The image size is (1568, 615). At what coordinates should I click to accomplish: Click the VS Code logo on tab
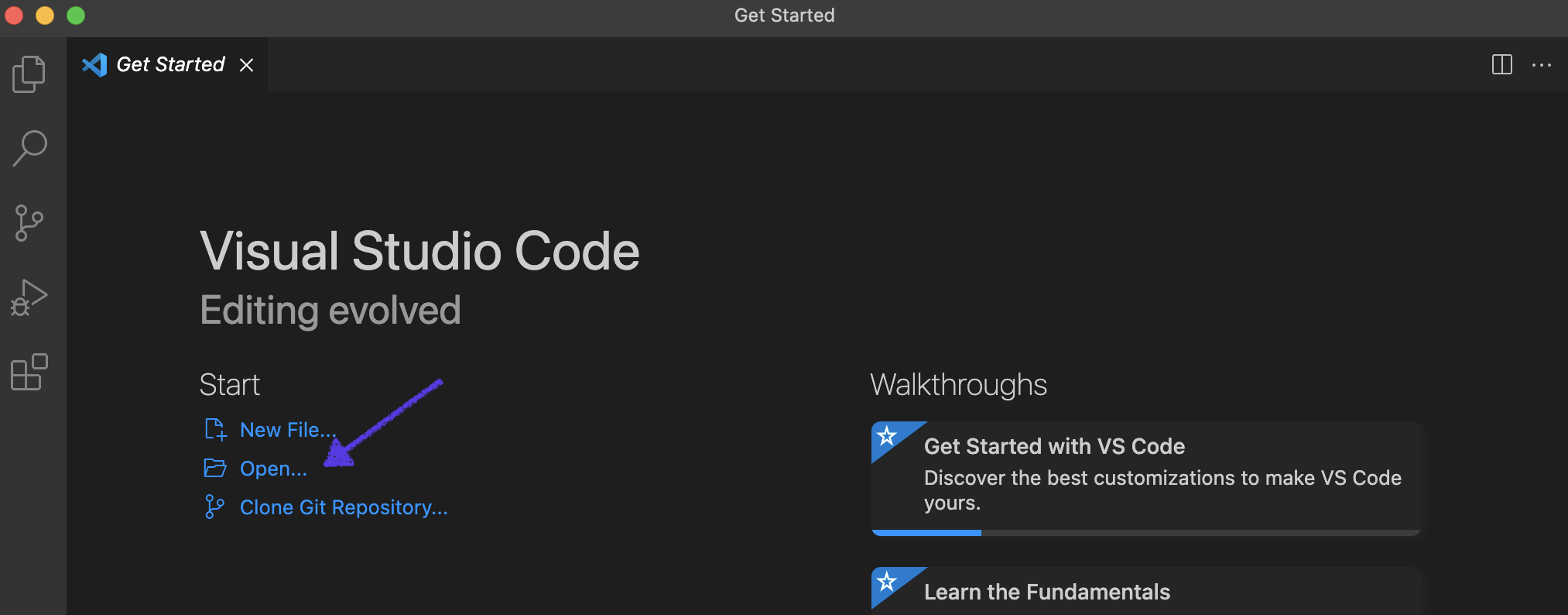pyautogui.click(x=94, y=65)
